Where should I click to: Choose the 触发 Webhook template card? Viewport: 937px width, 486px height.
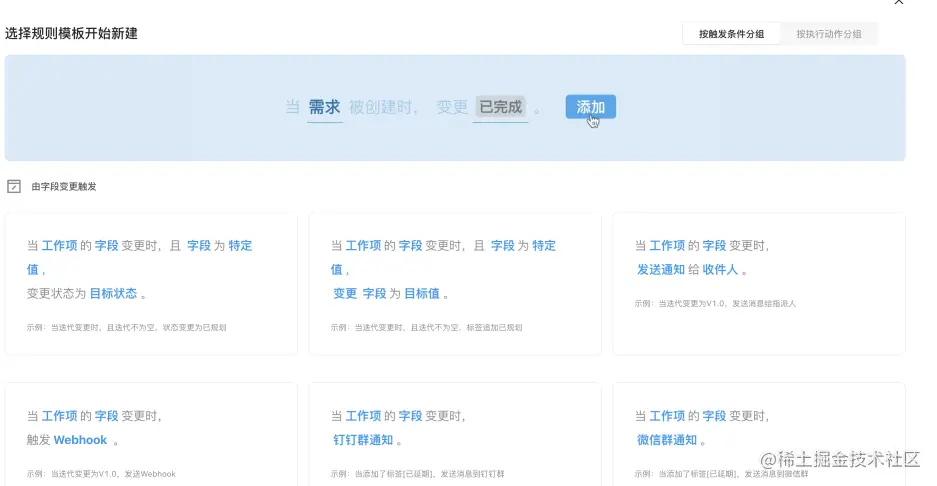[151, 435]
